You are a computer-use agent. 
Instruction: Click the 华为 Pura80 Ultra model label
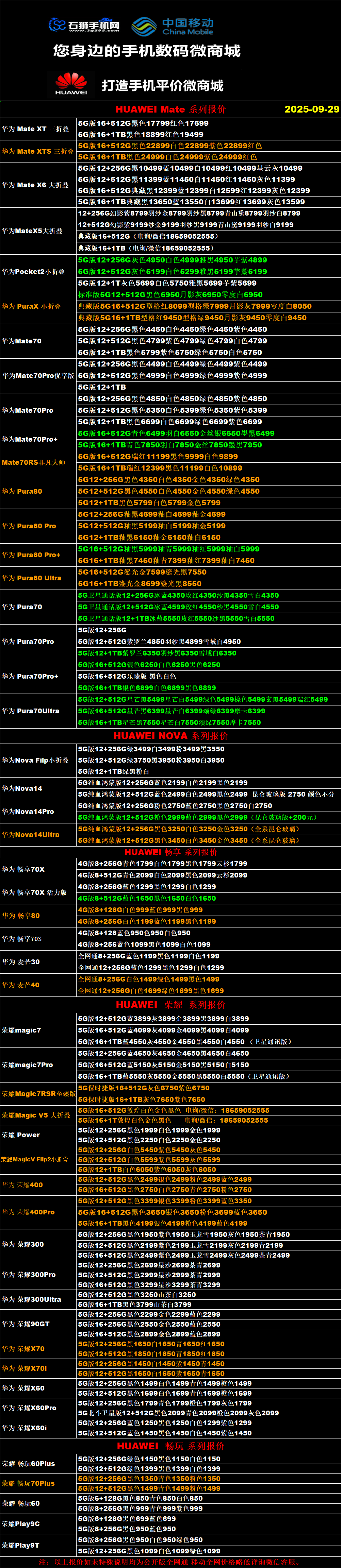point(32,578)
